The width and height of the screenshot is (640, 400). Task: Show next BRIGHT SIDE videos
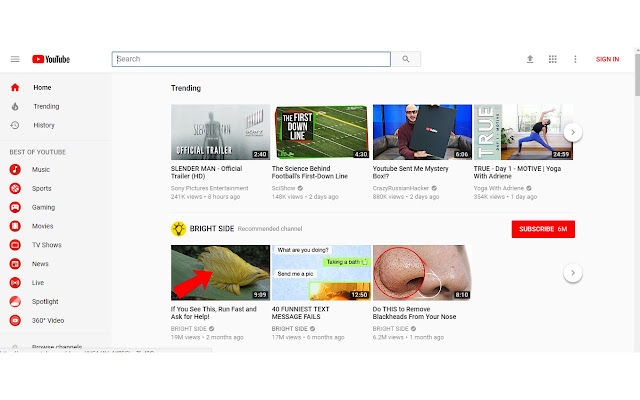pyautogui.click(x=573, y=273)
